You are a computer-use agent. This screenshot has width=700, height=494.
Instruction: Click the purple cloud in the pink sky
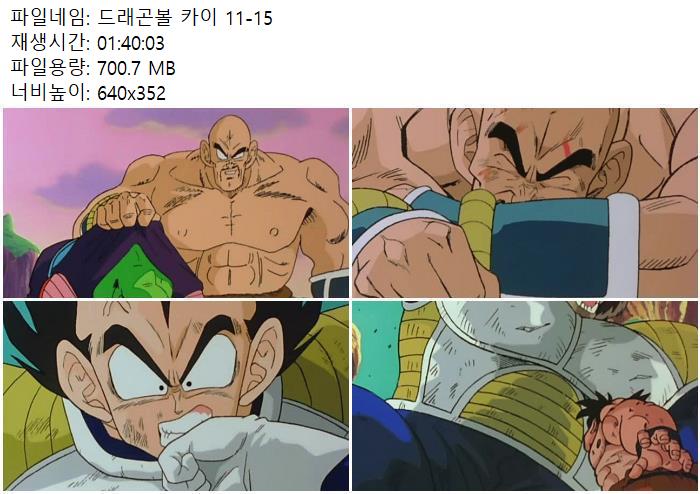tap(80, 186)
